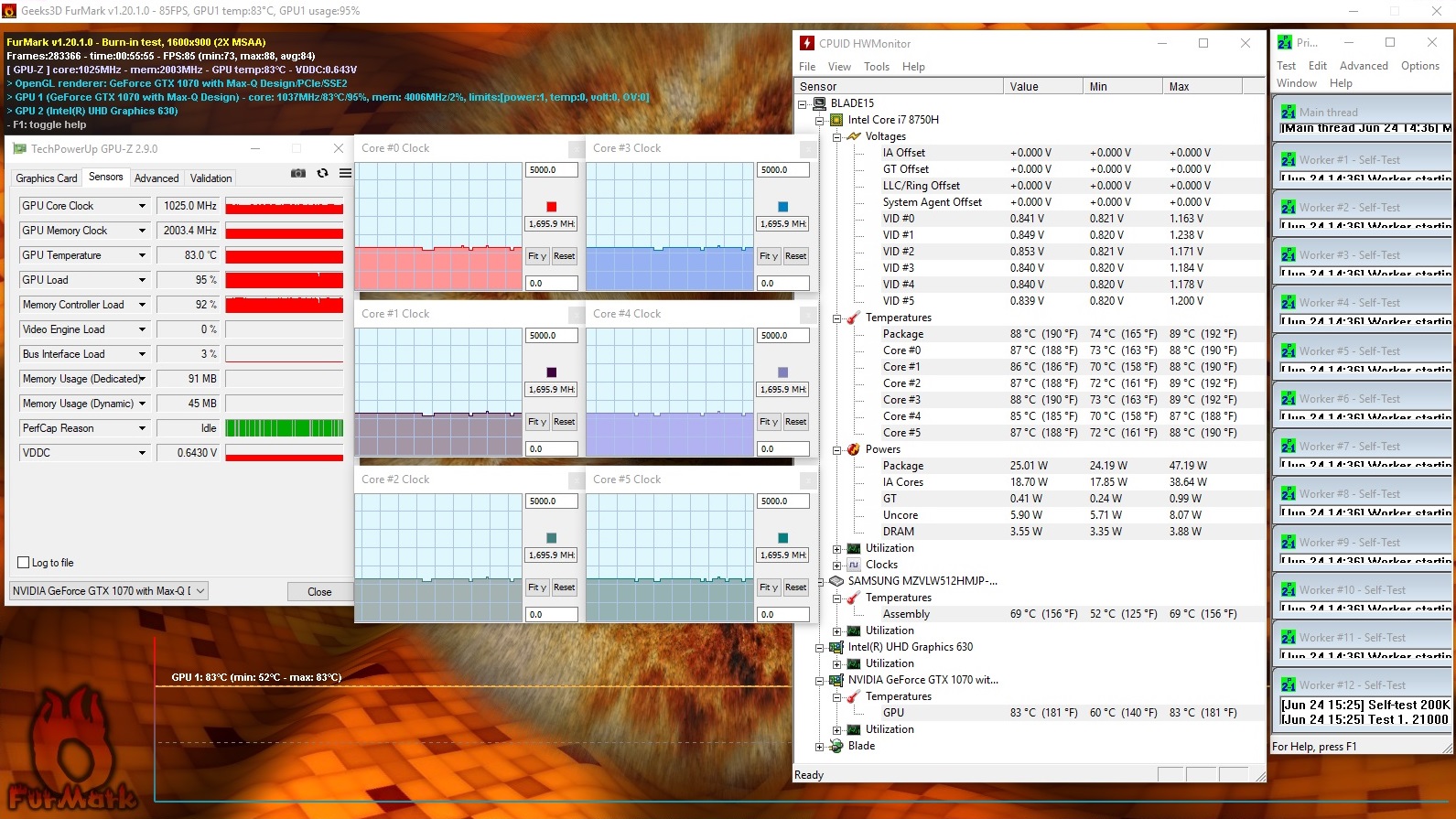Open the GPU selection combo box
This screenshot has height=819, width=1456.
(x=109, y=591)
